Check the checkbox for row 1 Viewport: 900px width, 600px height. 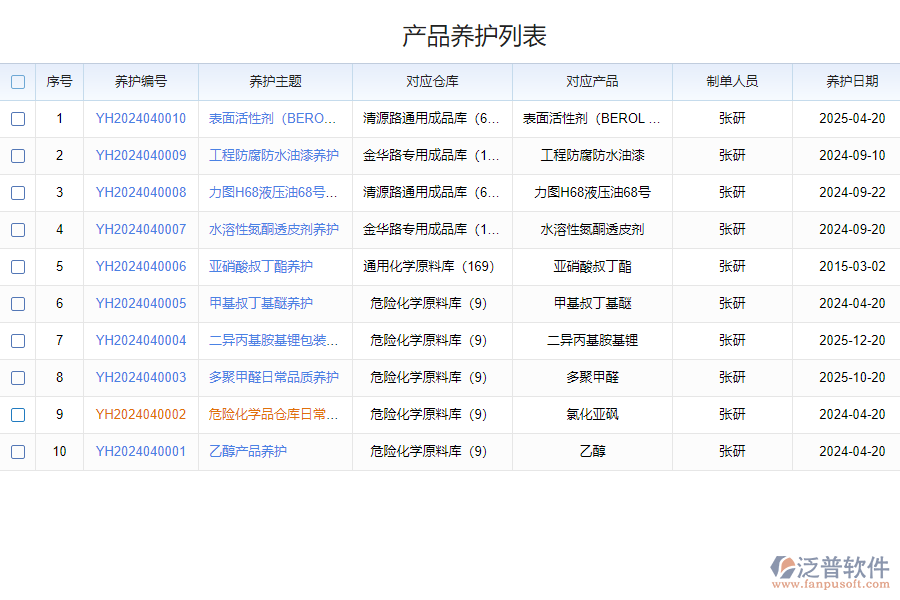tap(18, 118)
